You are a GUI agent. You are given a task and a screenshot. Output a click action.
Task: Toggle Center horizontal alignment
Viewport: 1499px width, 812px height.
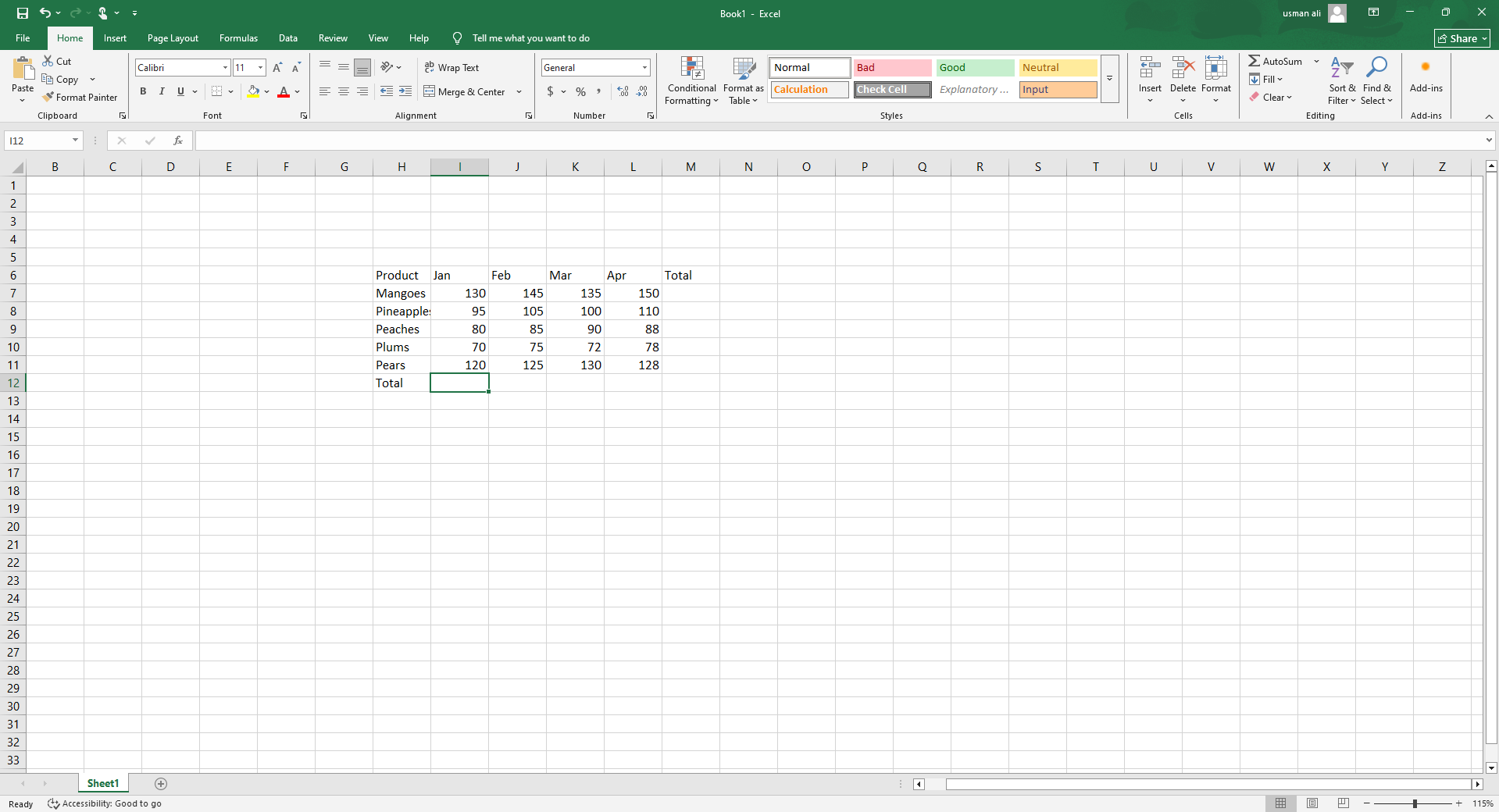coord(344,91)
